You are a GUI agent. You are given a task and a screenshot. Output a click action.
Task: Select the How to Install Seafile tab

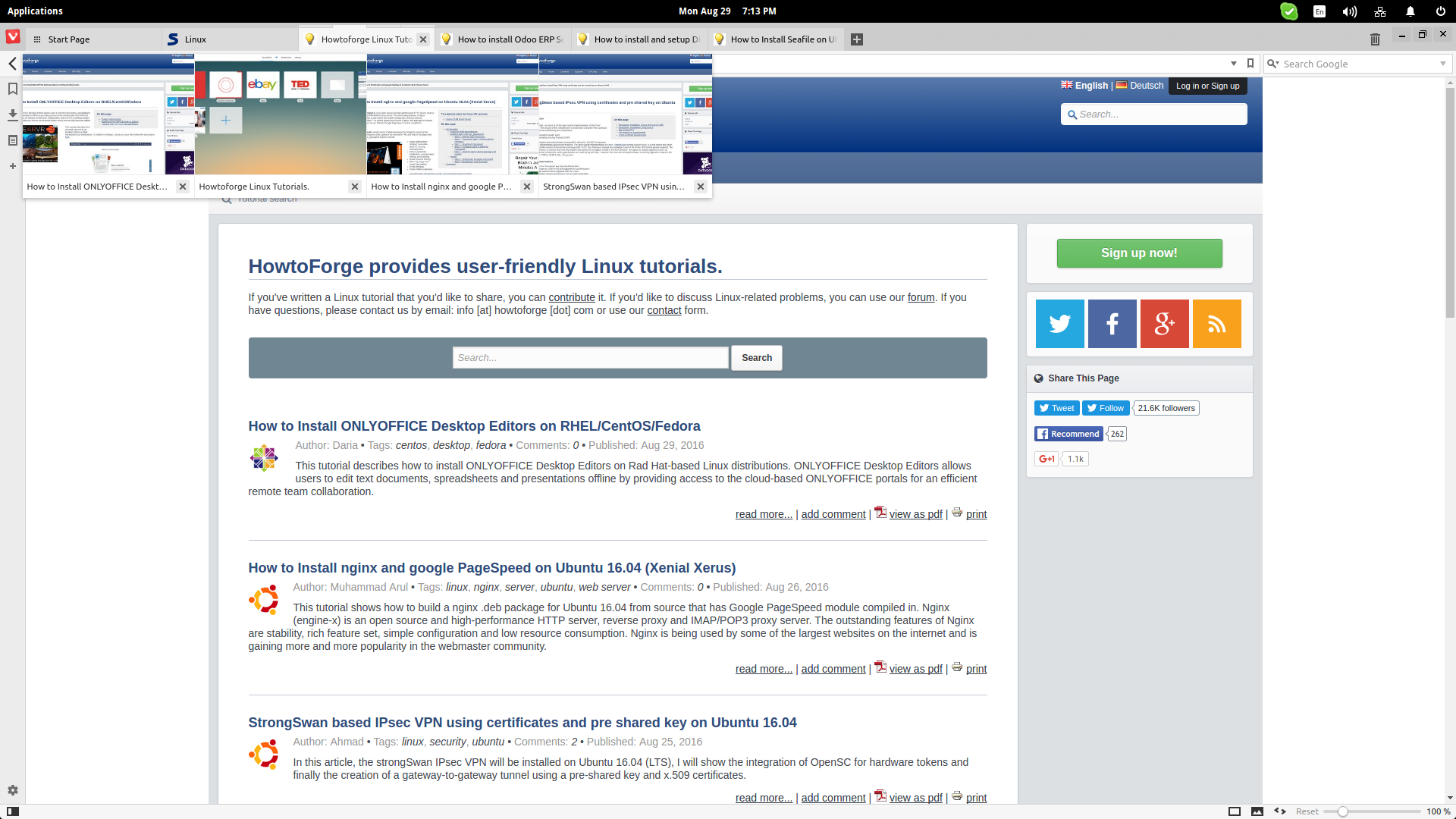point(777,39)
